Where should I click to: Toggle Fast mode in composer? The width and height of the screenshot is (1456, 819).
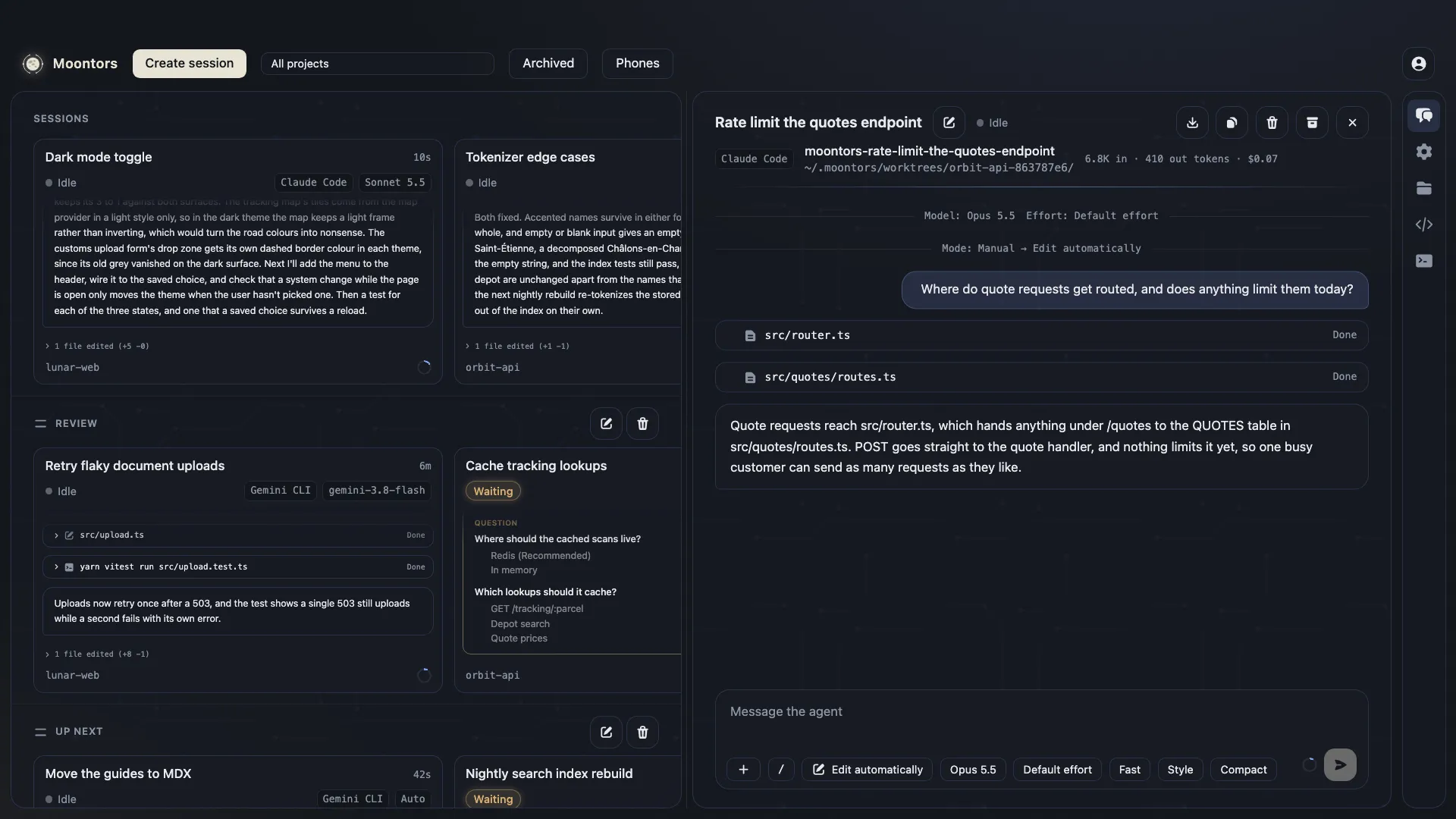[1129, 770]
